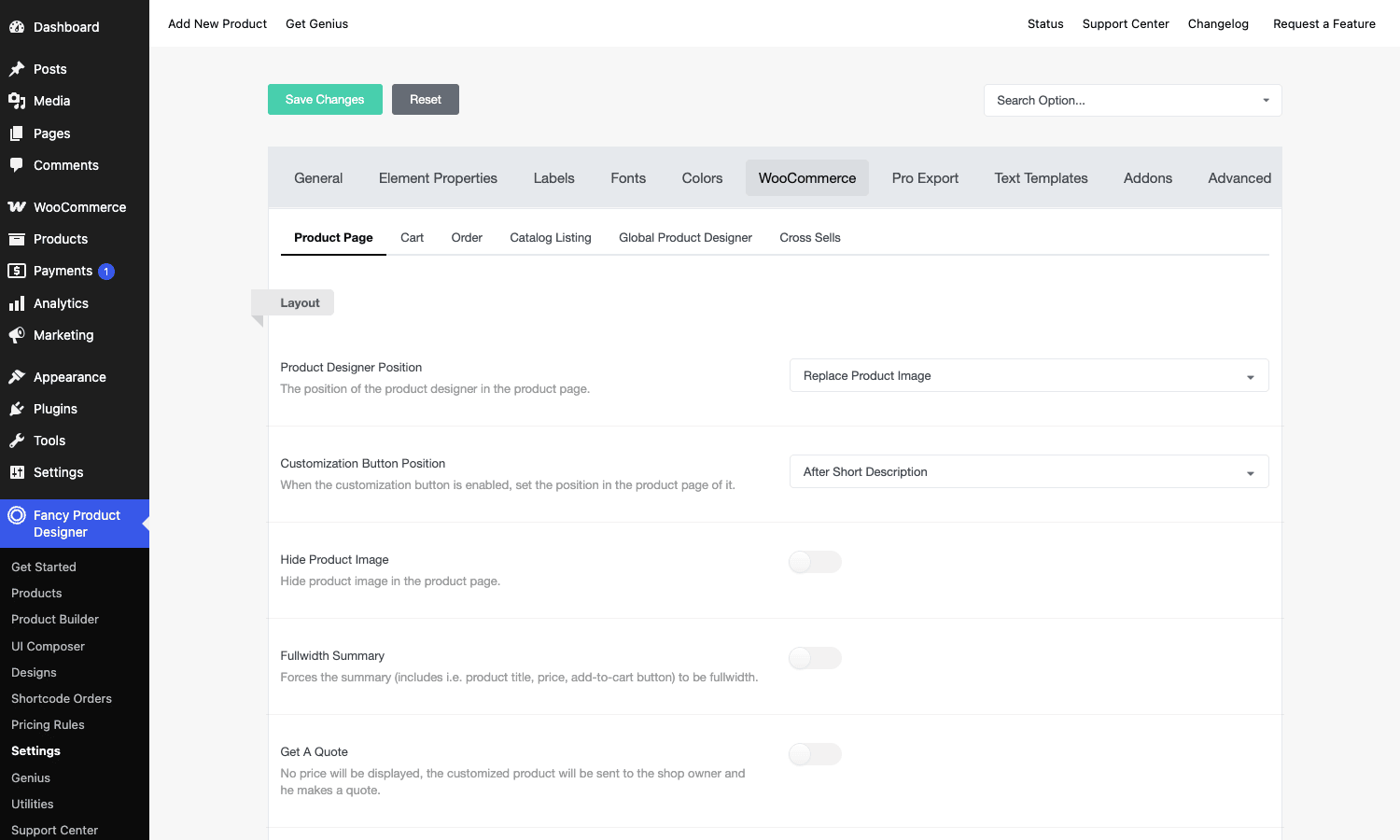Viewport: 1400px width, 840px height.
Task: Click the Settings sliders icon in sidebar
Action: (x=17, y=472)
